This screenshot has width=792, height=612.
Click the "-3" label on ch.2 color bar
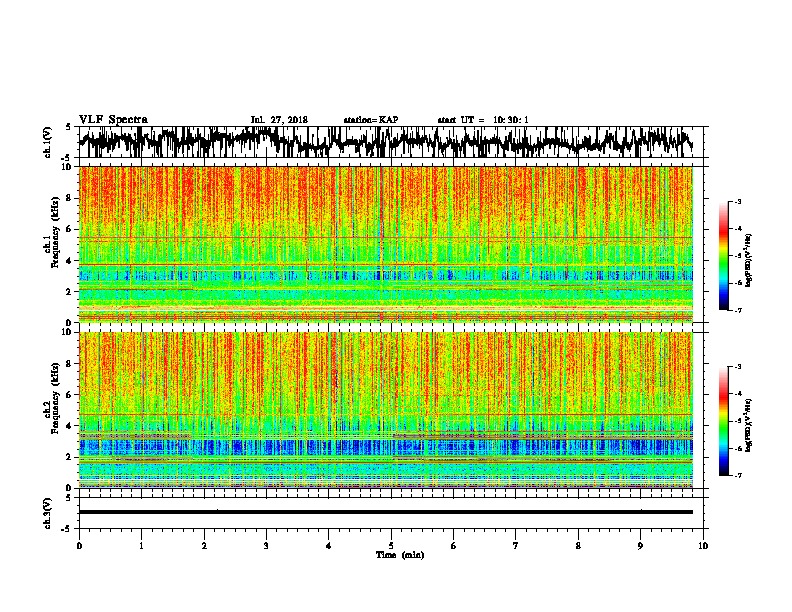coord(738,367)
